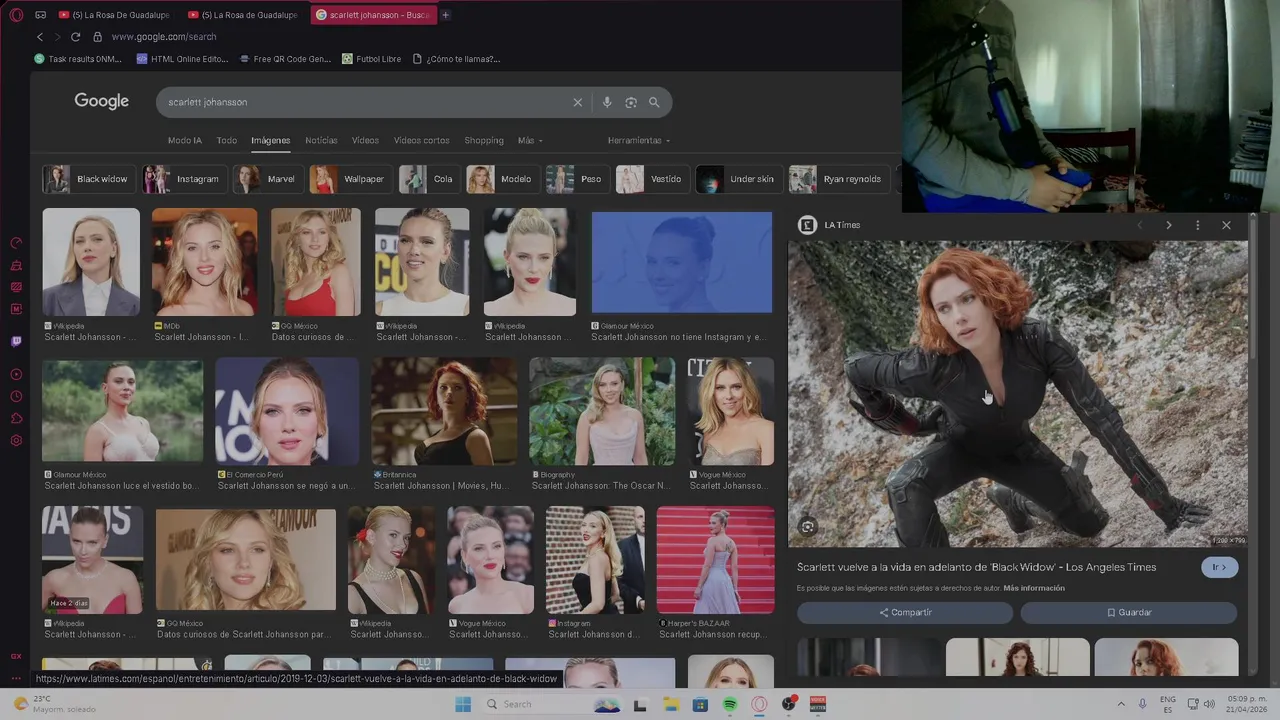Open the El Comercio Perú image result
This screenshot has width=1280, height=720.
[x=287, y=411]
